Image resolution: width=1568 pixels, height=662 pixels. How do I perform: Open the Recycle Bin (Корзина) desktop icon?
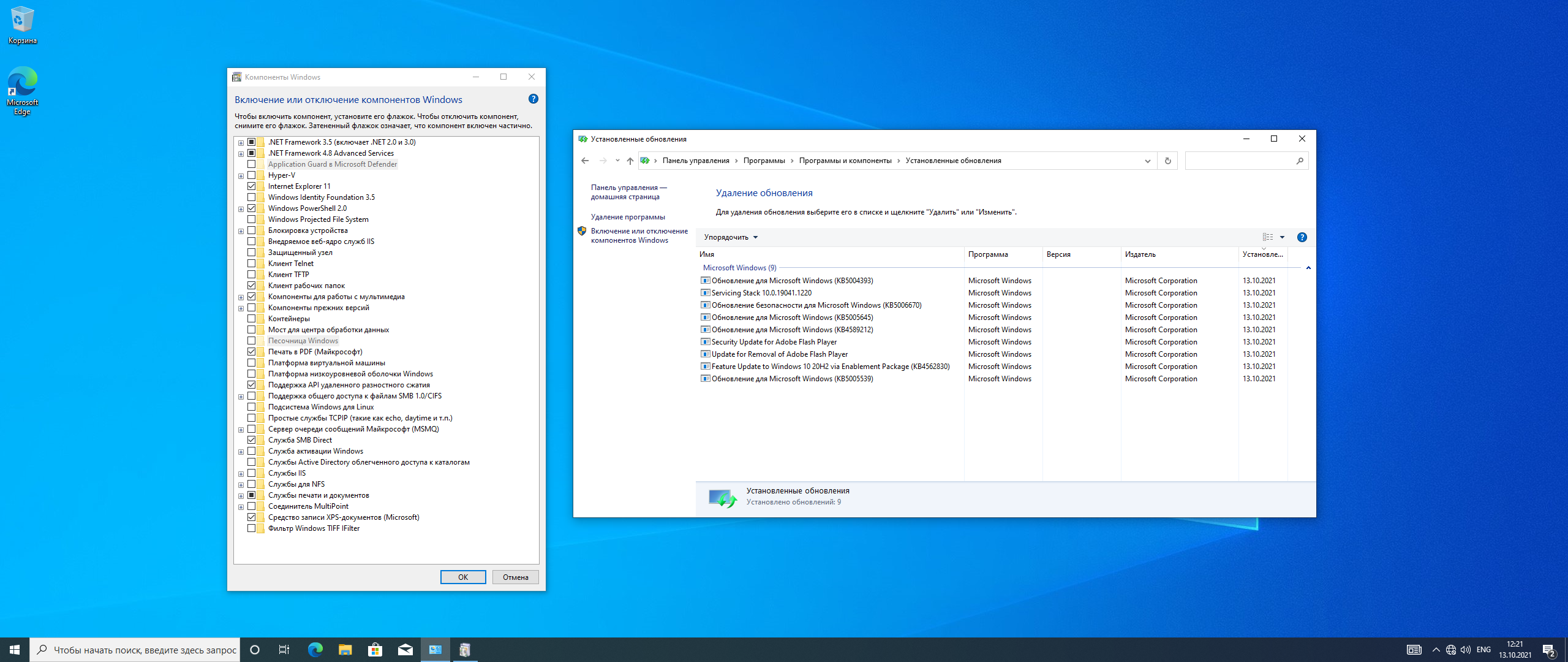click(22, 25)
